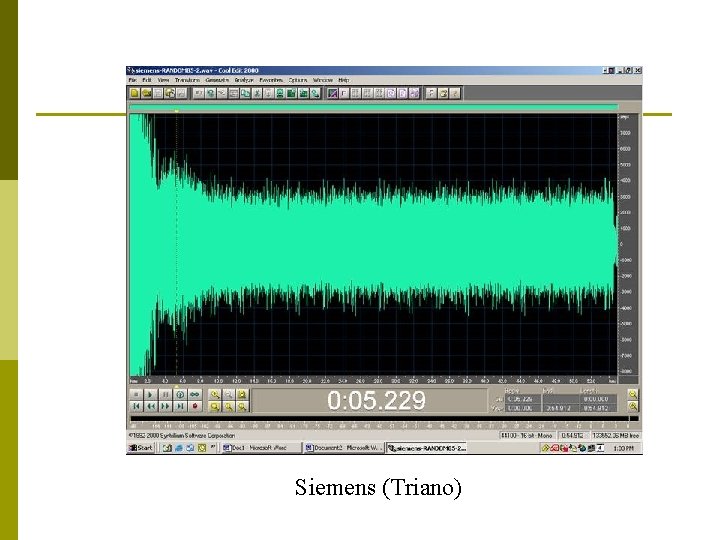Click the MB free disk space status entry
Viewport: 720px width, 540px height.
pyautogui.click(x=616, y=435)
